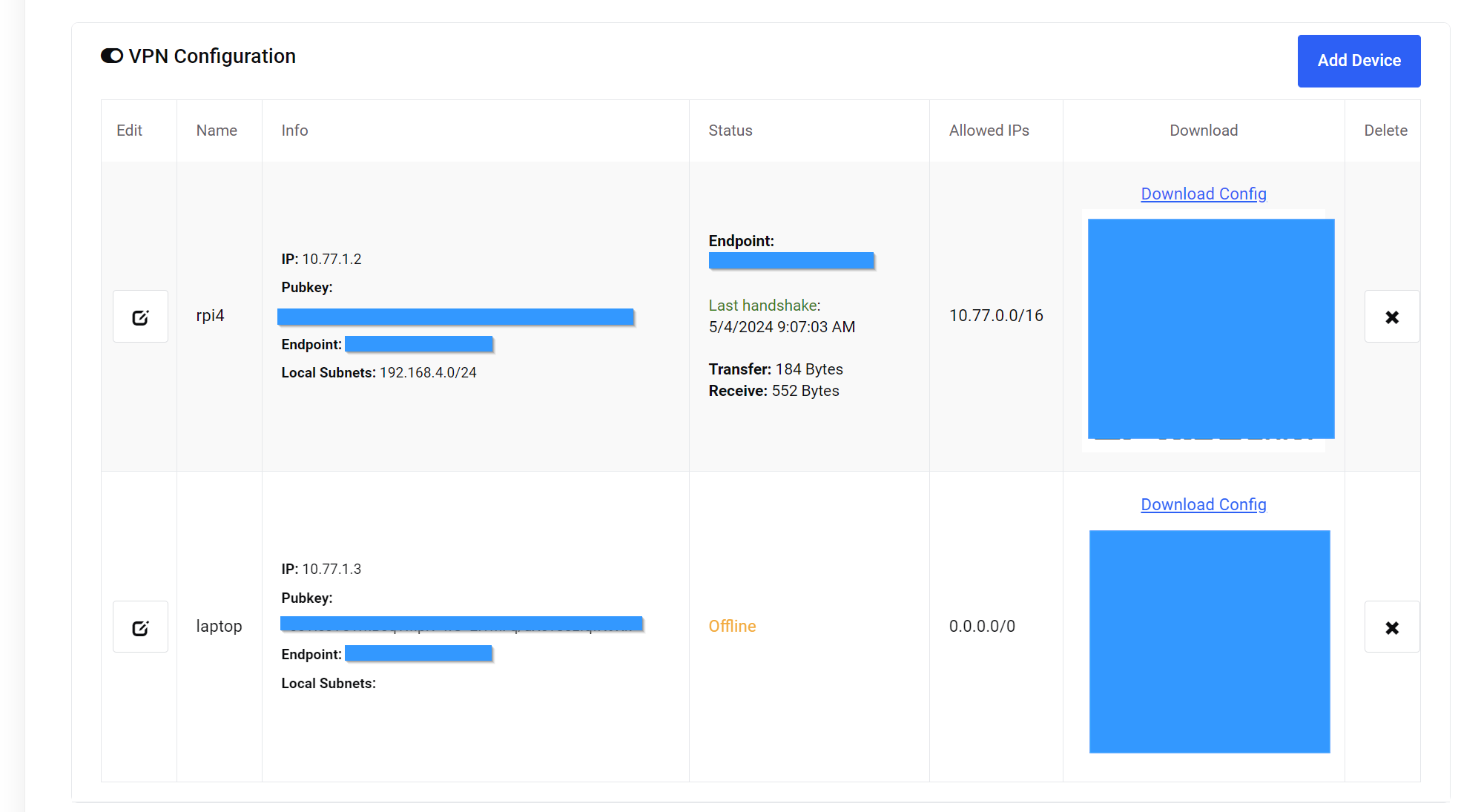Click the Offline status of laptop
1481x812 pixels.
point(732,627)
